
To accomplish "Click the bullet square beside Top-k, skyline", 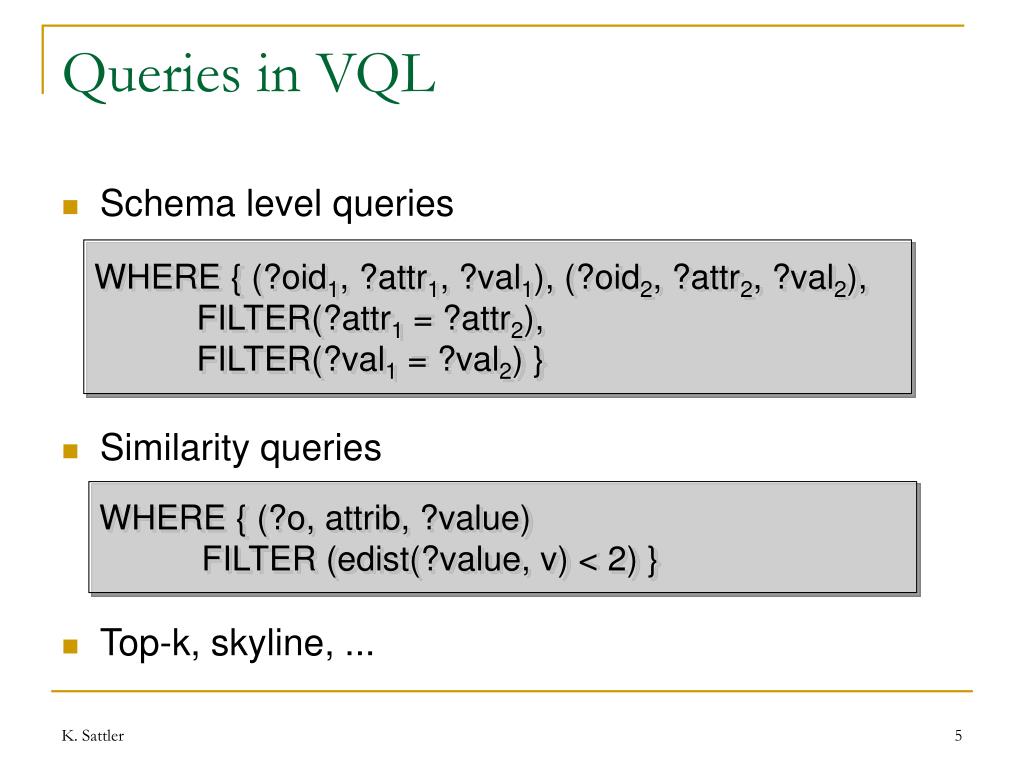I will click(71, 646).
